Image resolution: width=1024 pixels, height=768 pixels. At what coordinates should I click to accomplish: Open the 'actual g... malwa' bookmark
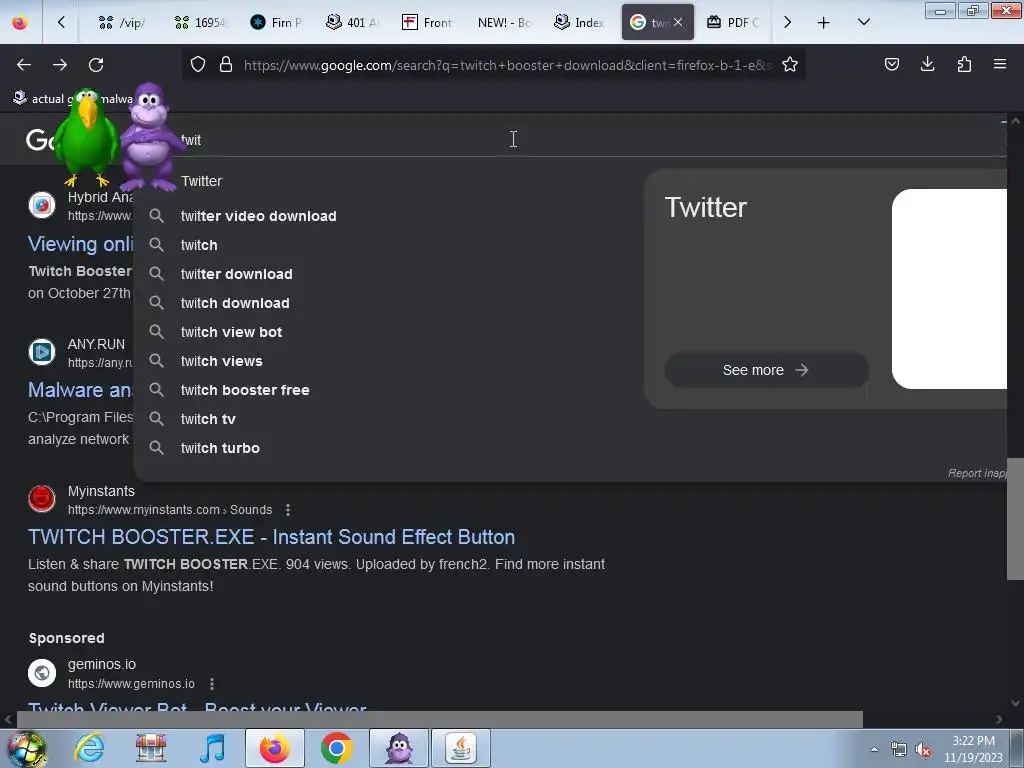[x=72, y=99]
